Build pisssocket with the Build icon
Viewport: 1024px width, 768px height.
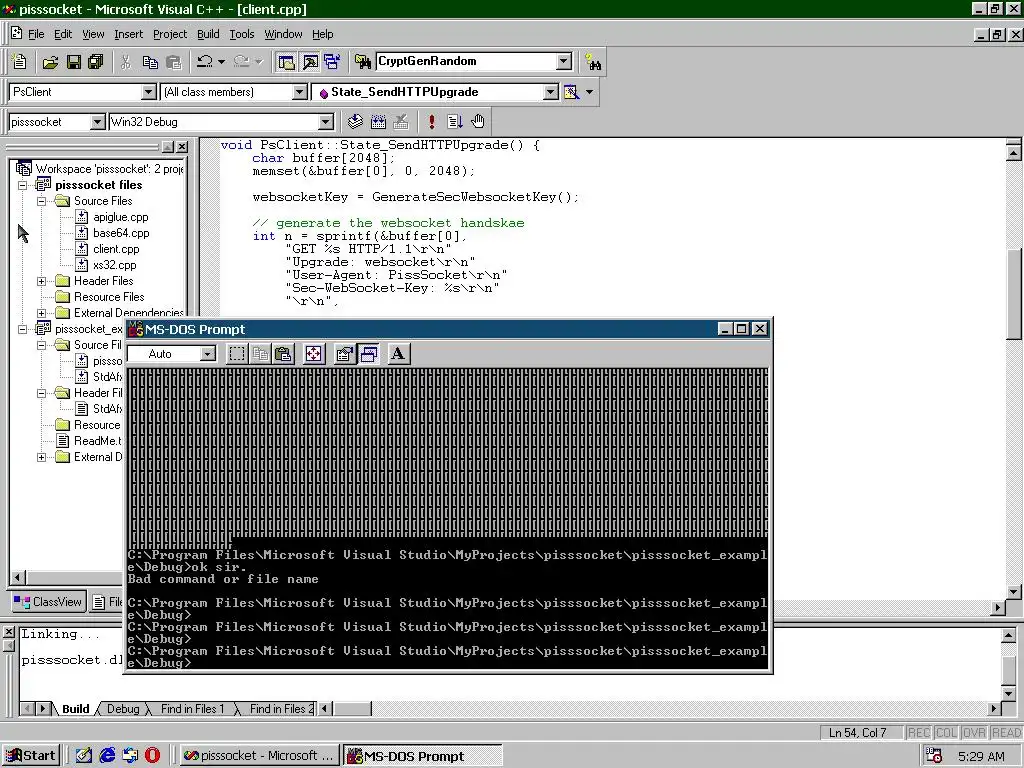378,121
